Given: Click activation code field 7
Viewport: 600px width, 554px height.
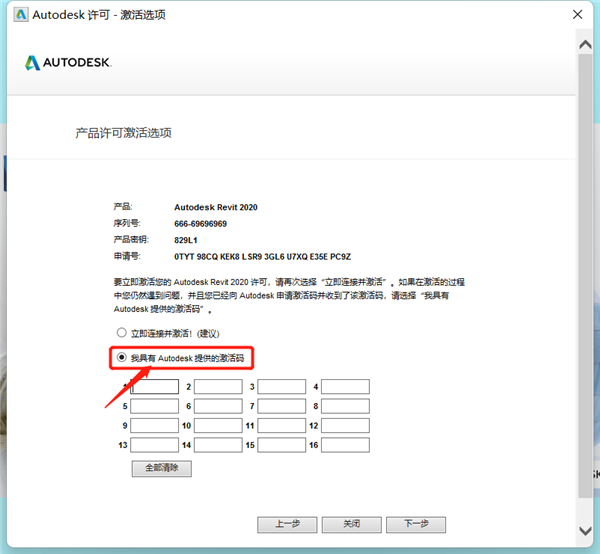Looking at the screenshot, I should pos(282,407).
